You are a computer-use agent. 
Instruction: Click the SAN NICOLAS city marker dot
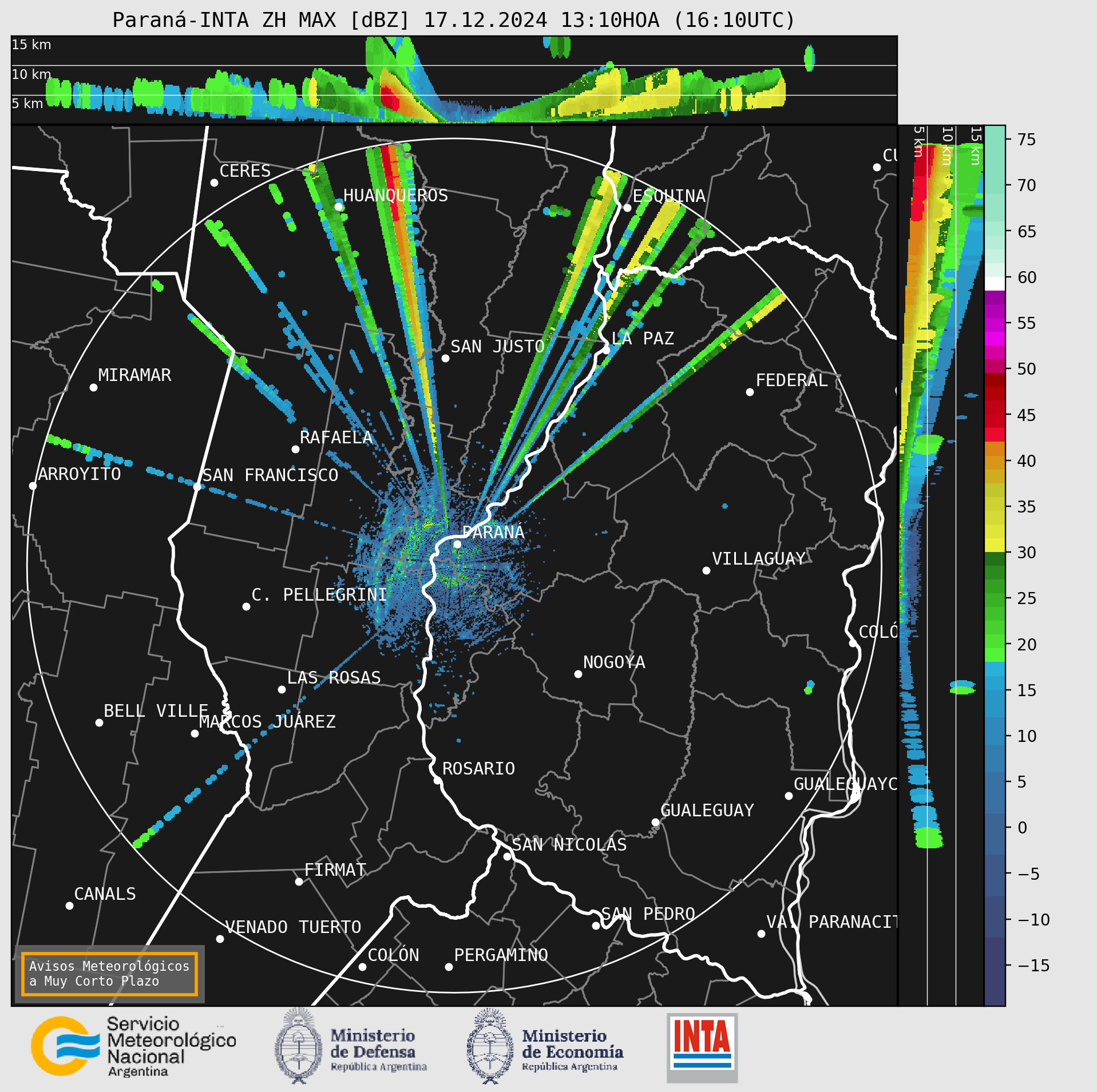pos(507,856)
